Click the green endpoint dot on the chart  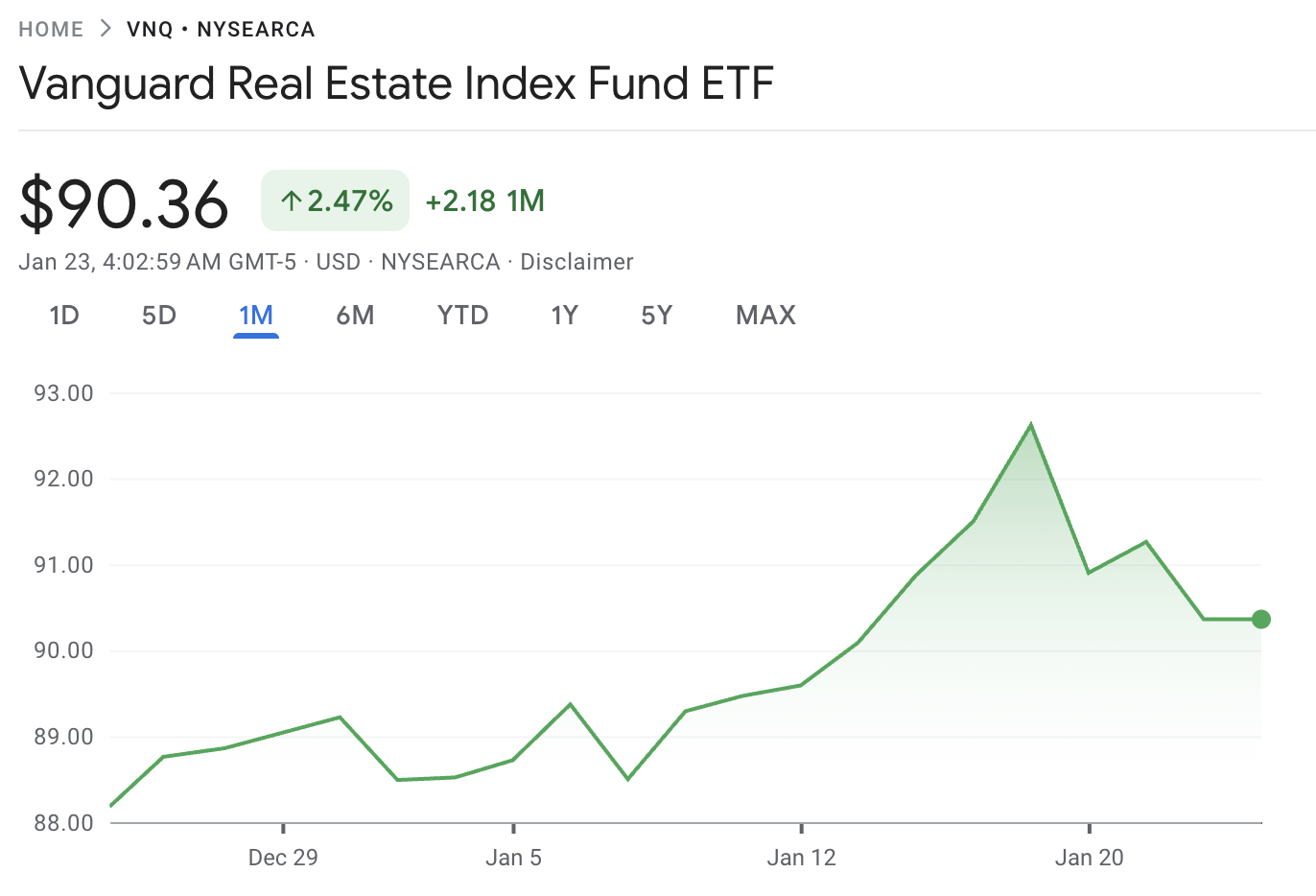point(1260,619)
